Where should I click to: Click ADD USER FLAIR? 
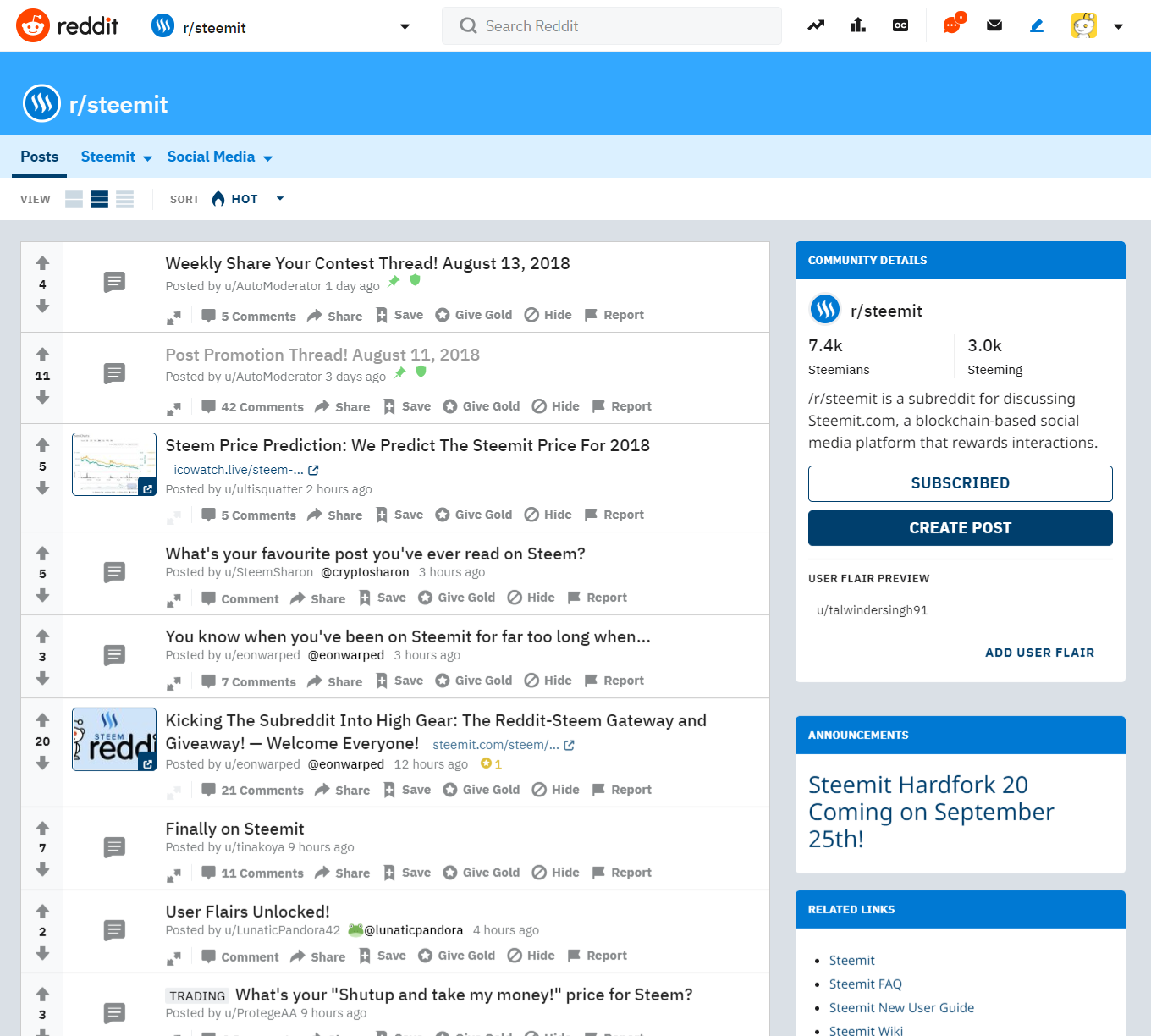(1040, 653)
